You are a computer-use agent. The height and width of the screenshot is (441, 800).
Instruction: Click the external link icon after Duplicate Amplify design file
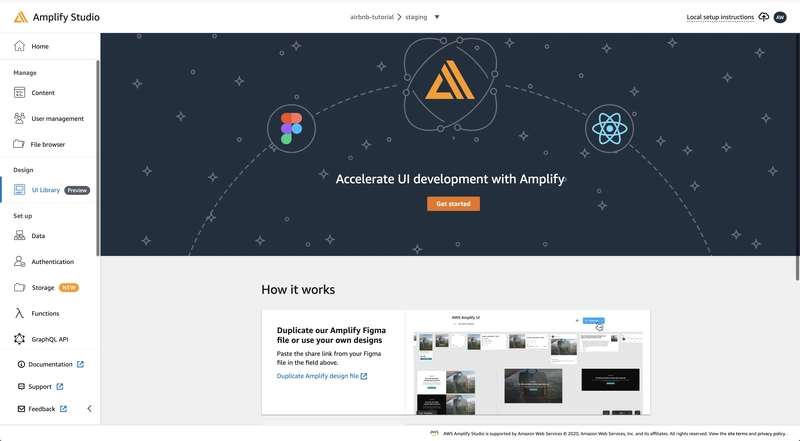(364, 376)
